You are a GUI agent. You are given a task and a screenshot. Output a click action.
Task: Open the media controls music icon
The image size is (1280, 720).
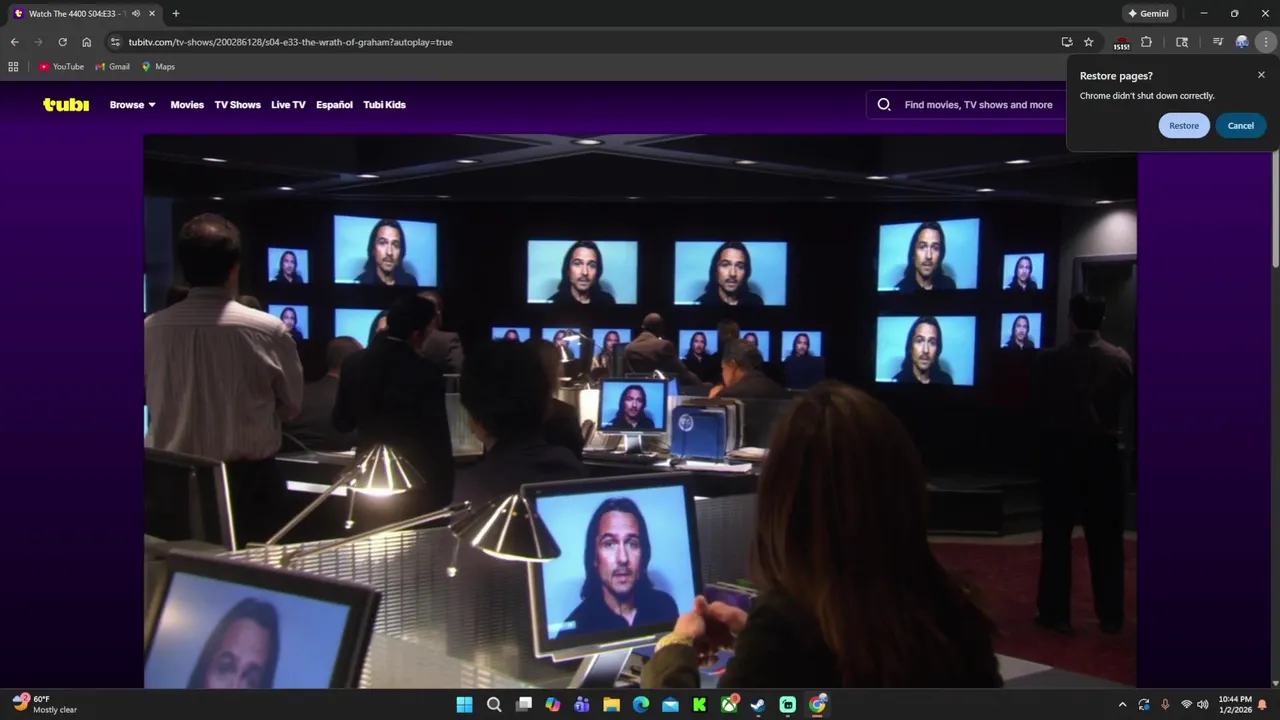(x=1217, y=42)
